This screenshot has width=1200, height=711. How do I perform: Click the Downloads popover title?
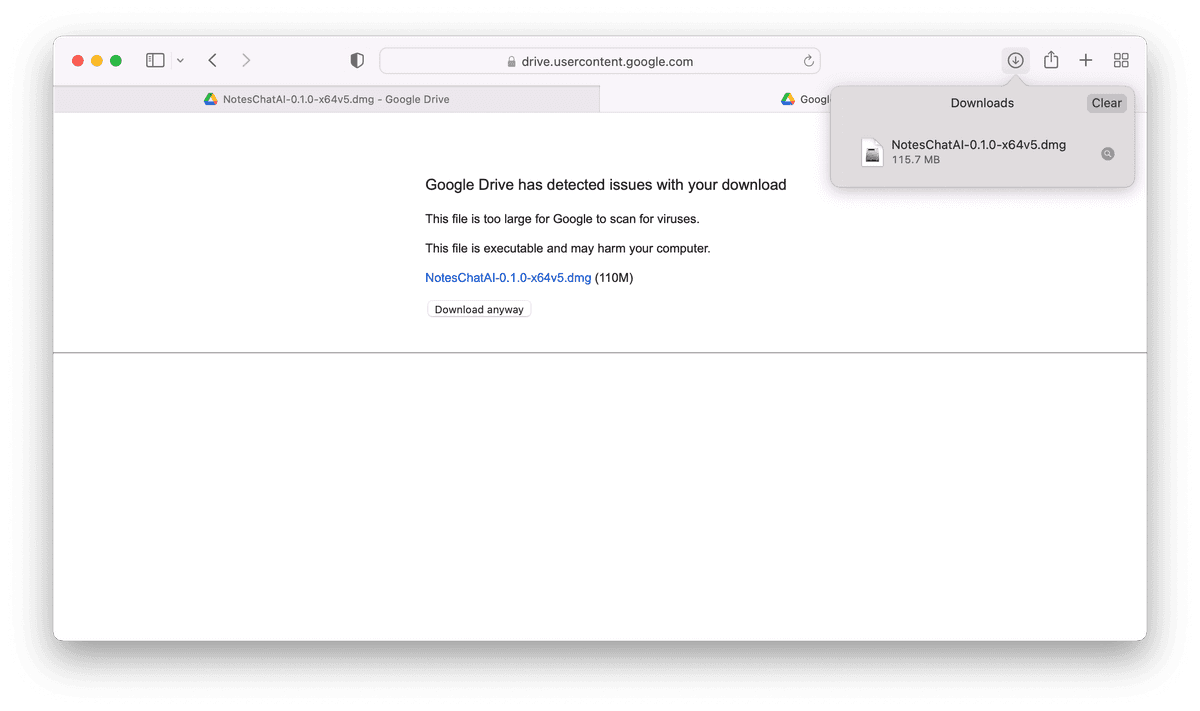pyautogui.click(x=982, y=103)
